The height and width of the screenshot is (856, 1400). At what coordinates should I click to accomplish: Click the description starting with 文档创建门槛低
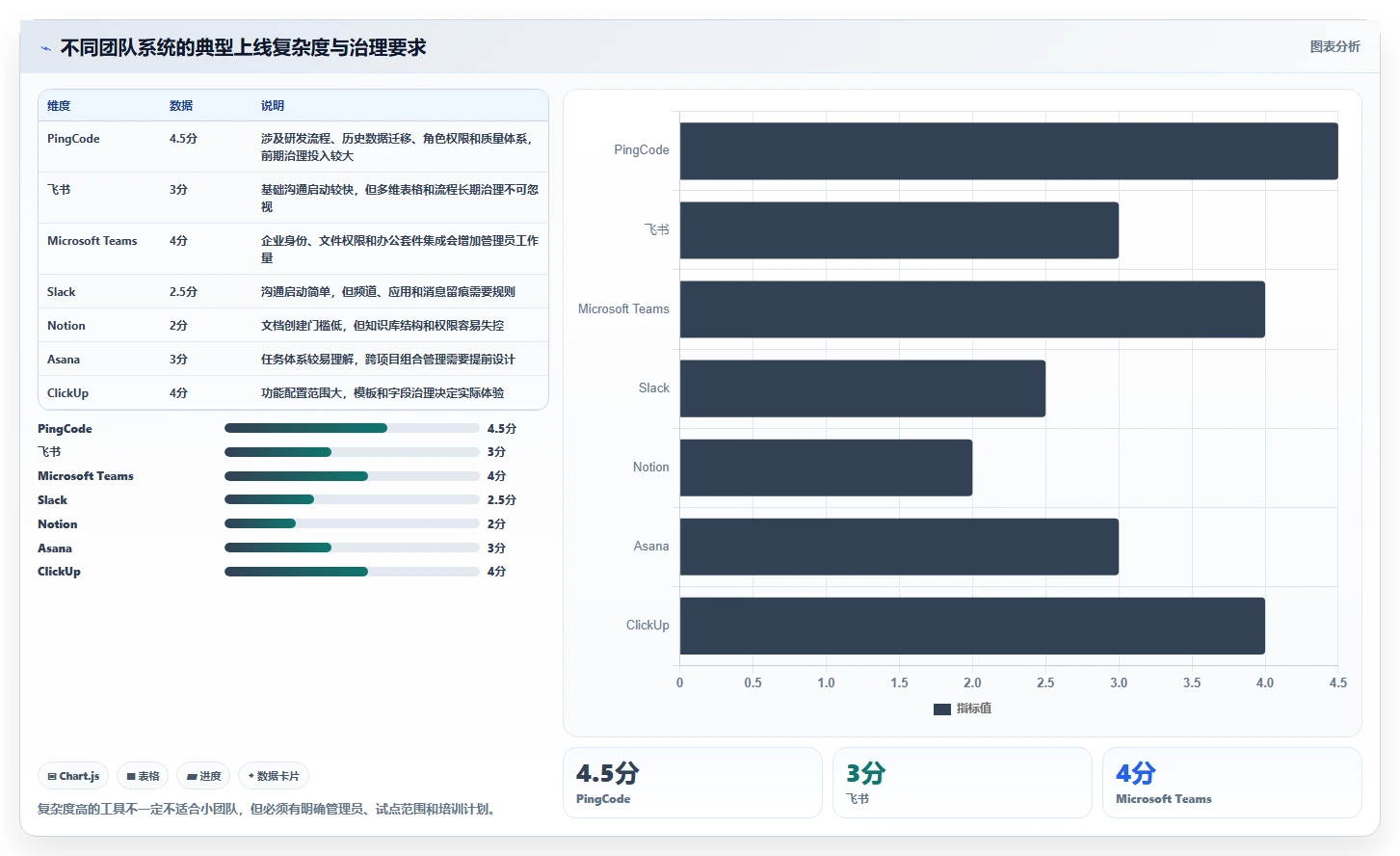tap(383, 326)
